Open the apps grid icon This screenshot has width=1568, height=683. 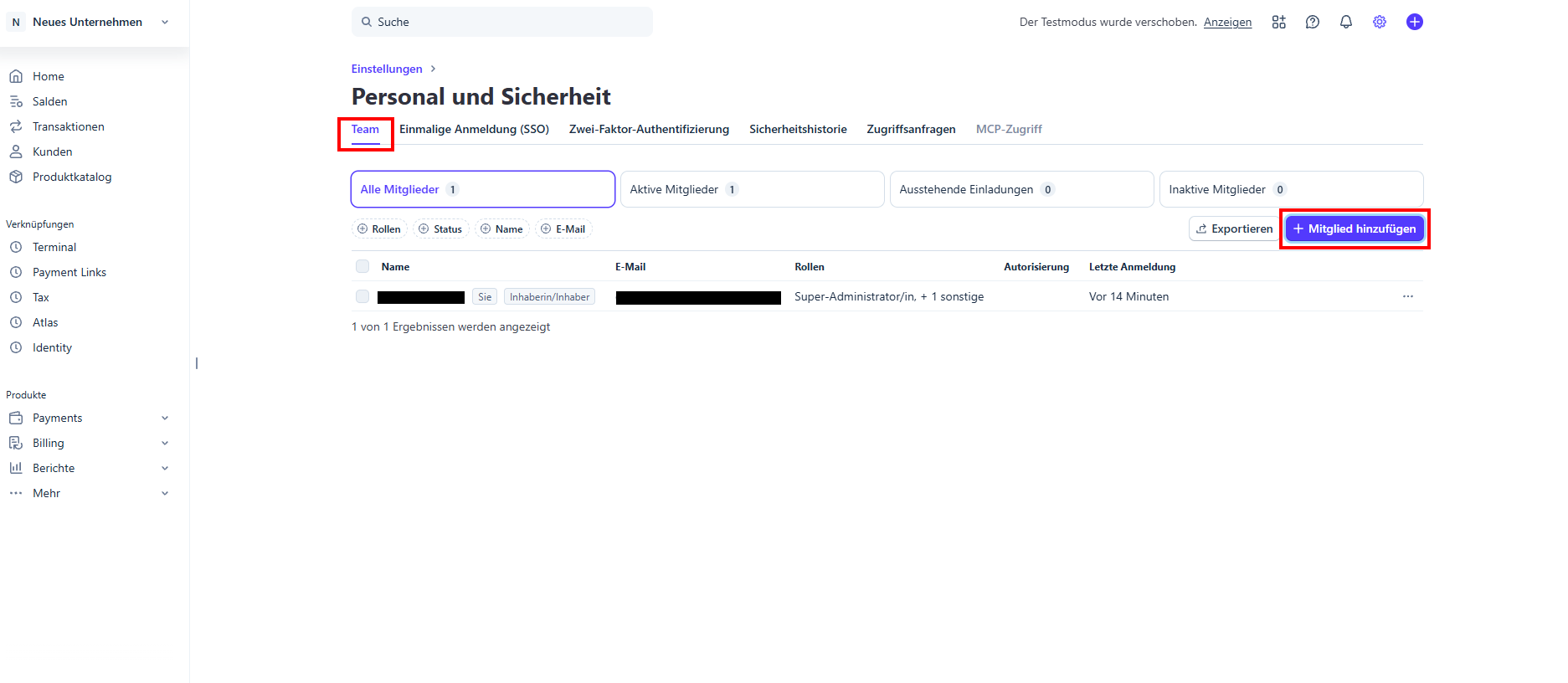[1278, 23]
